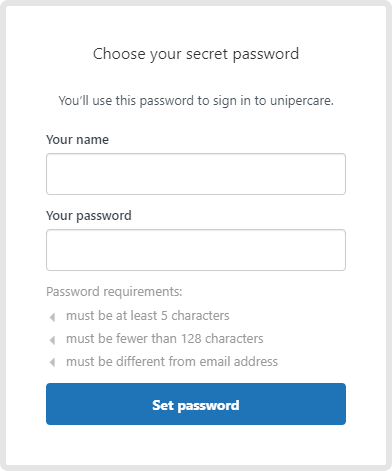Image resolution: width=392 pixels, height=471 pixels.
Task: Click the must be at least 5 characters requirement
Action: tap(148, 316)
